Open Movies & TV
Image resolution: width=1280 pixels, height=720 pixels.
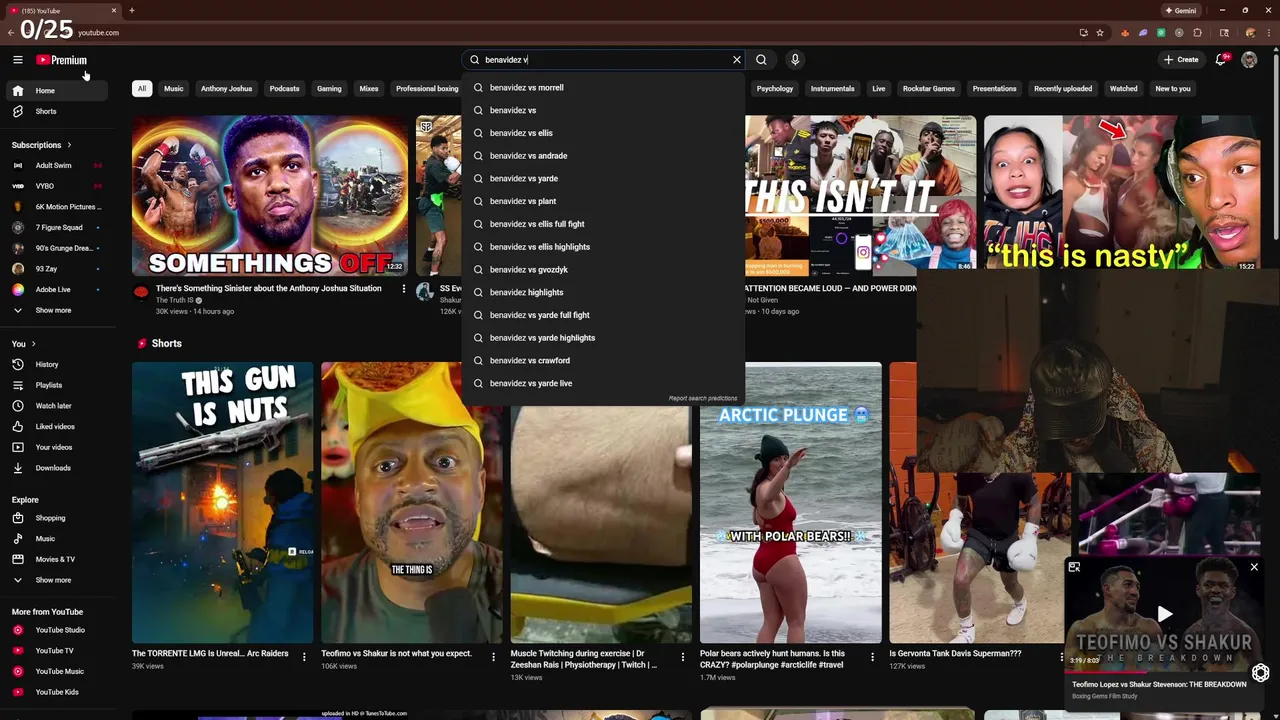59,559
